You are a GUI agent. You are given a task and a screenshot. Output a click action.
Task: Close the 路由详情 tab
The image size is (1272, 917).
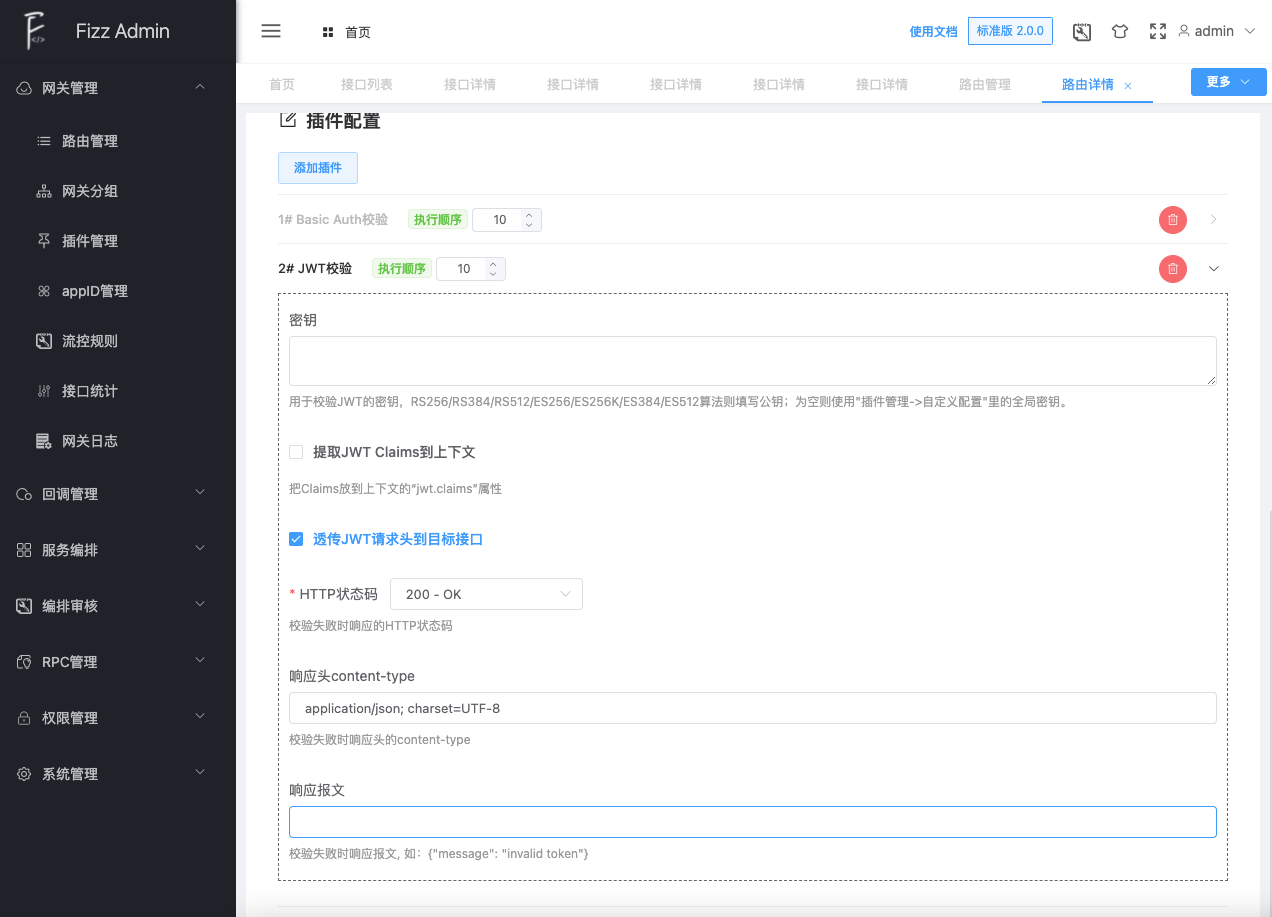[x=1128, y=86]
